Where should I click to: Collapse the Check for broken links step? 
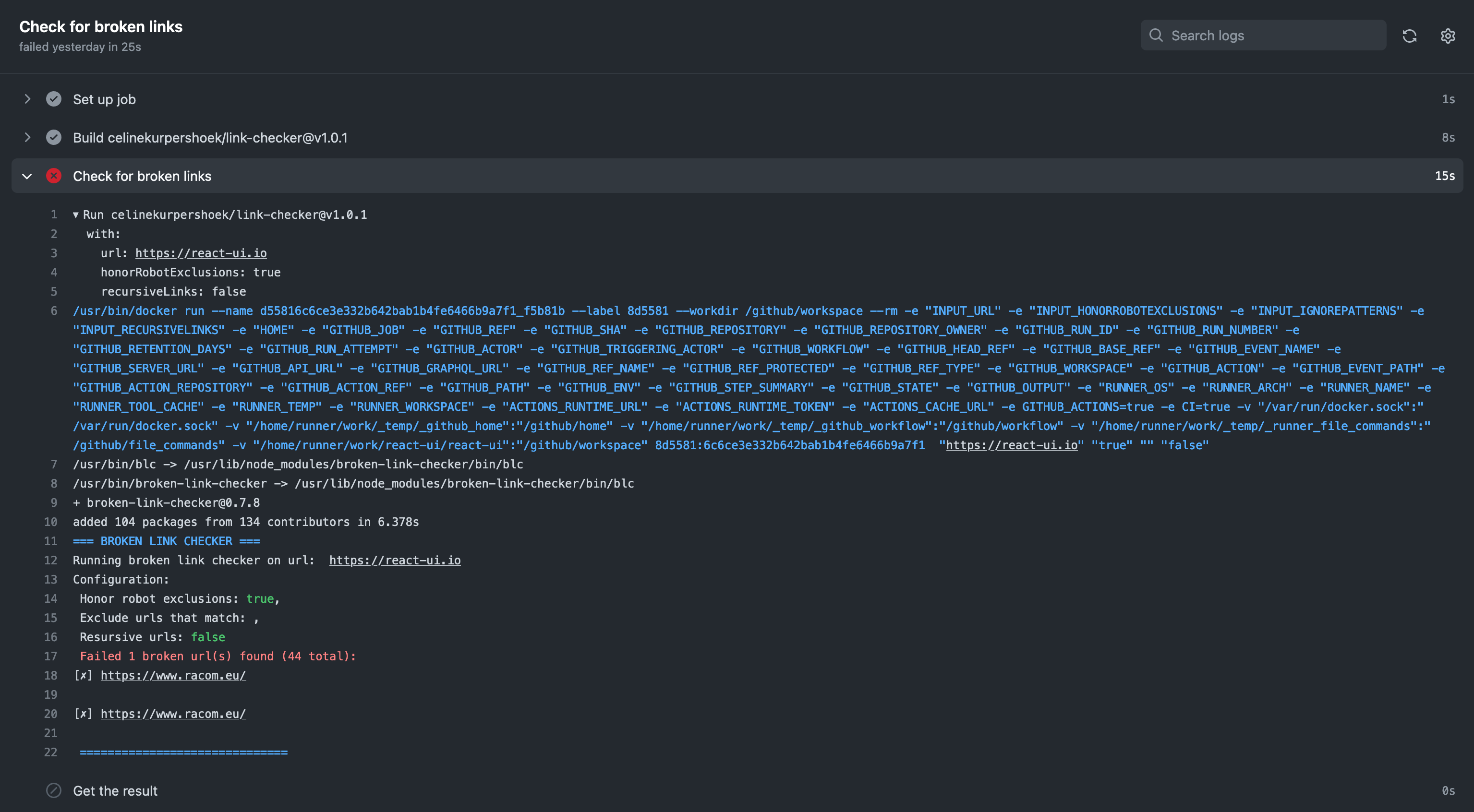click(27, 176)
